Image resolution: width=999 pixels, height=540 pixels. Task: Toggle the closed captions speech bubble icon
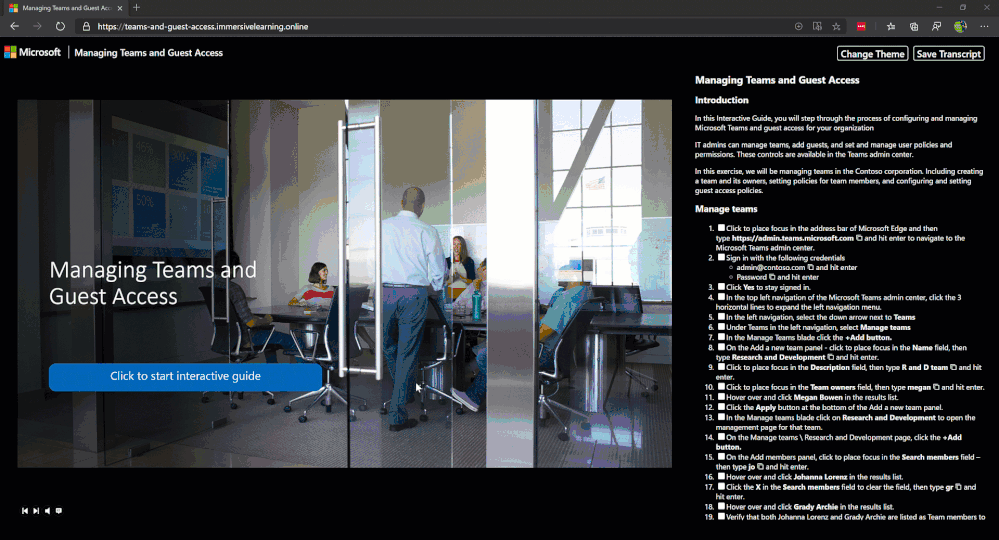point(59,511)
